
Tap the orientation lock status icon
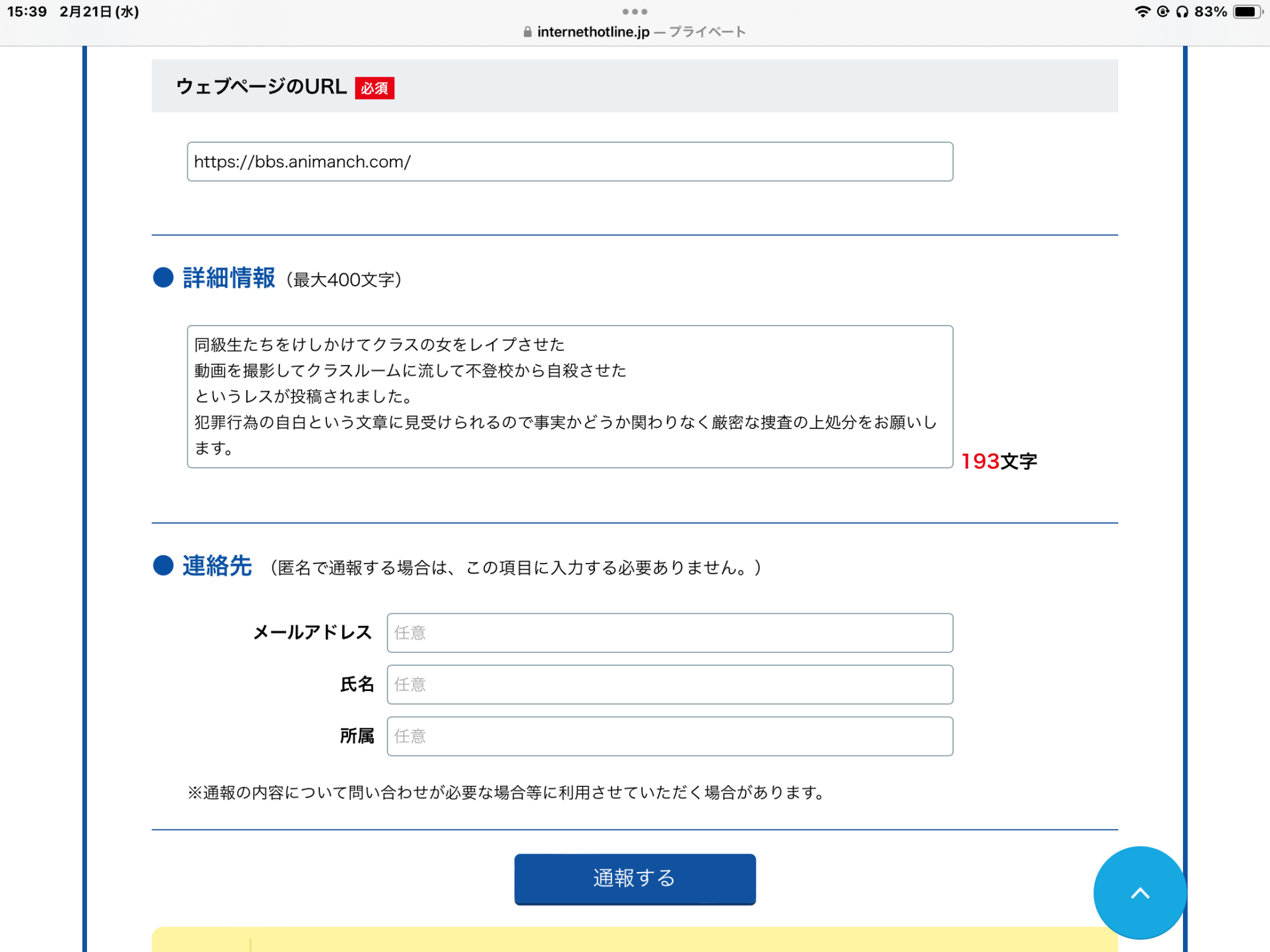[x=1163, y=11]
